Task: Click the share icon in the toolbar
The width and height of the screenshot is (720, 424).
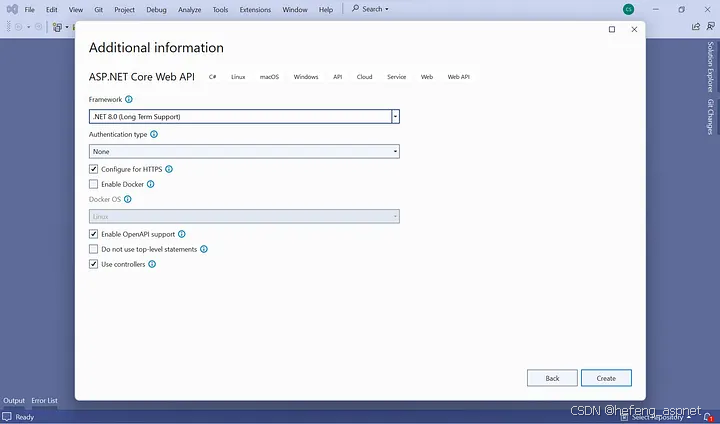Action: pyautogui.click(x=696, y=27)
